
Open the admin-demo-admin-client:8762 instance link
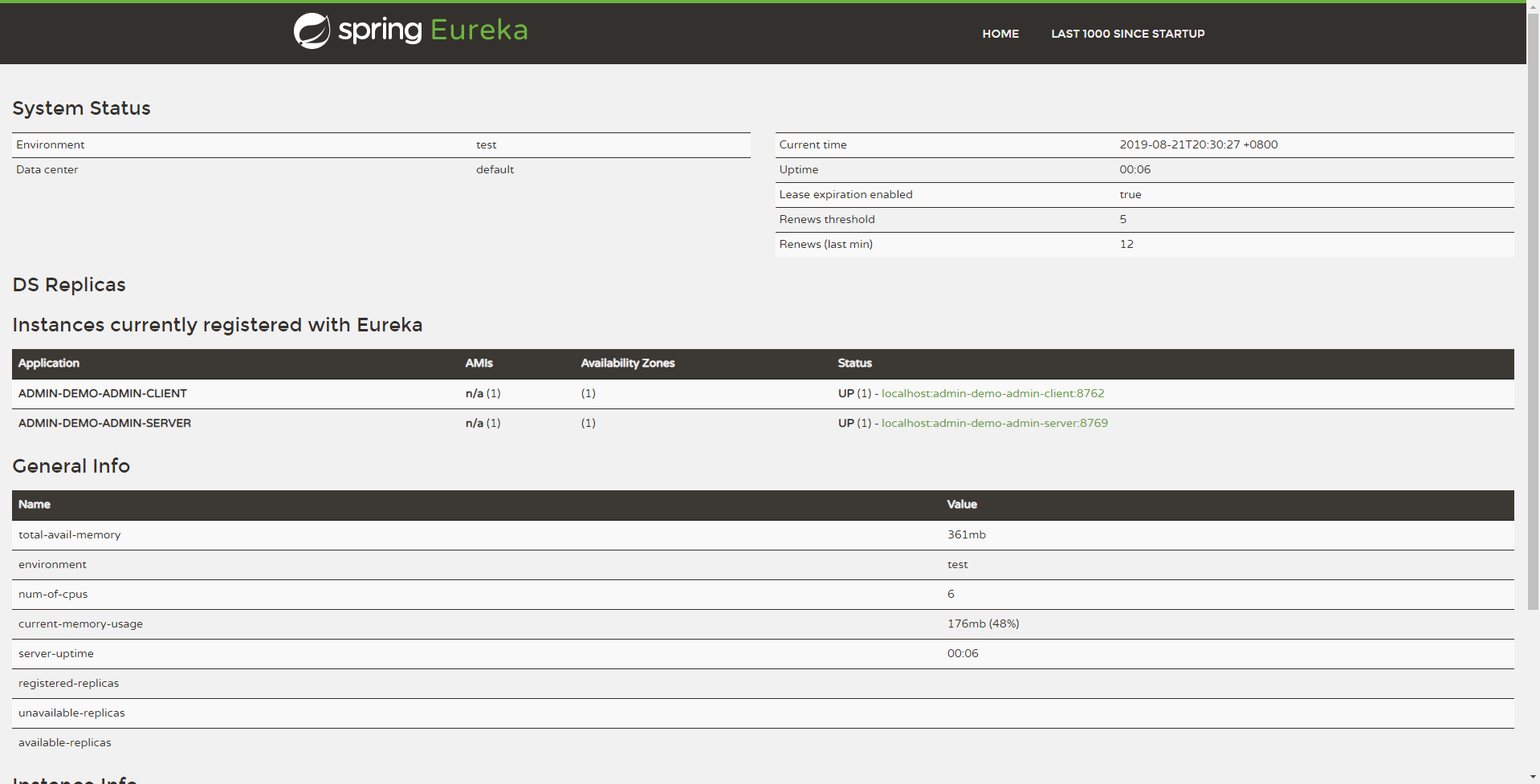pos(992,393)
